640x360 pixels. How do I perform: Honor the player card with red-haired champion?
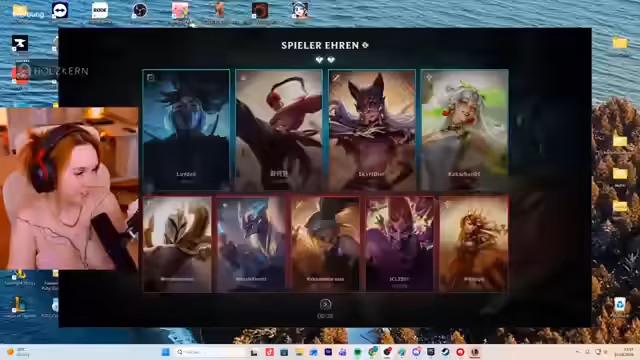(279, 130)
